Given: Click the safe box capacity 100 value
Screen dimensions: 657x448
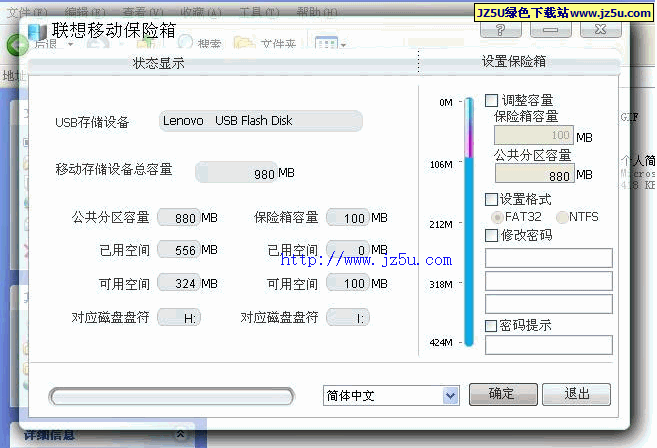Looking at the screenshot, I should 348,218.
